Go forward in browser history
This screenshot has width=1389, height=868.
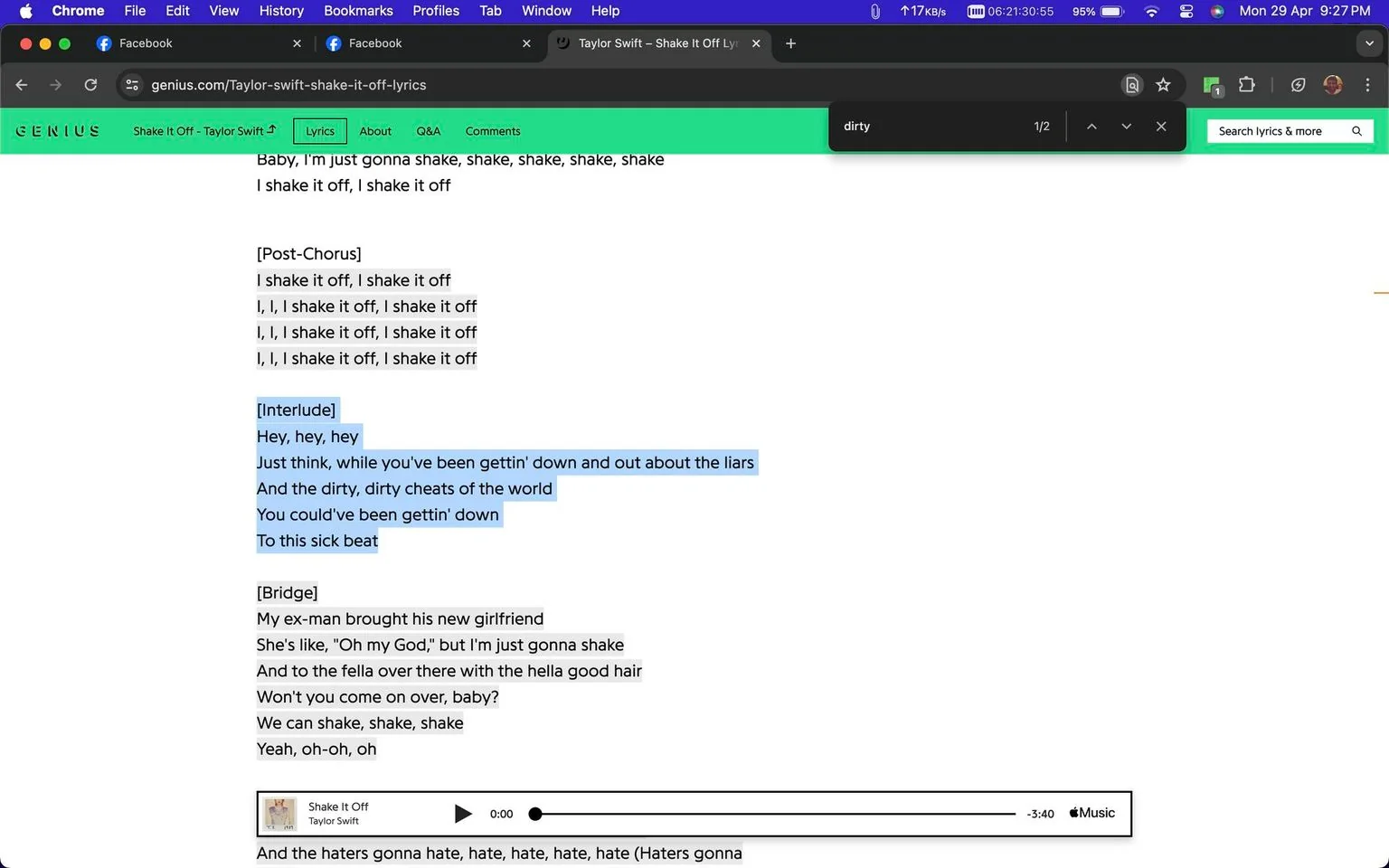pos(56,85)
